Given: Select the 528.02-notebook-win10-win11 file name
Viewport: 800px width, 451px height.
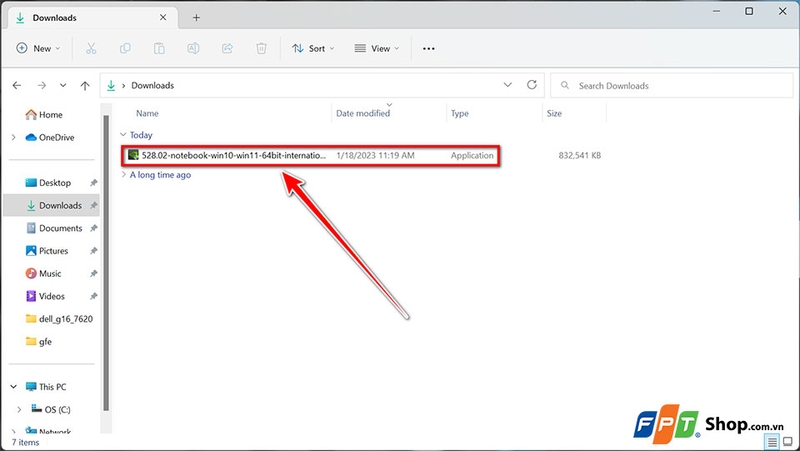Looking at the screenshot, I should [233, 155].
